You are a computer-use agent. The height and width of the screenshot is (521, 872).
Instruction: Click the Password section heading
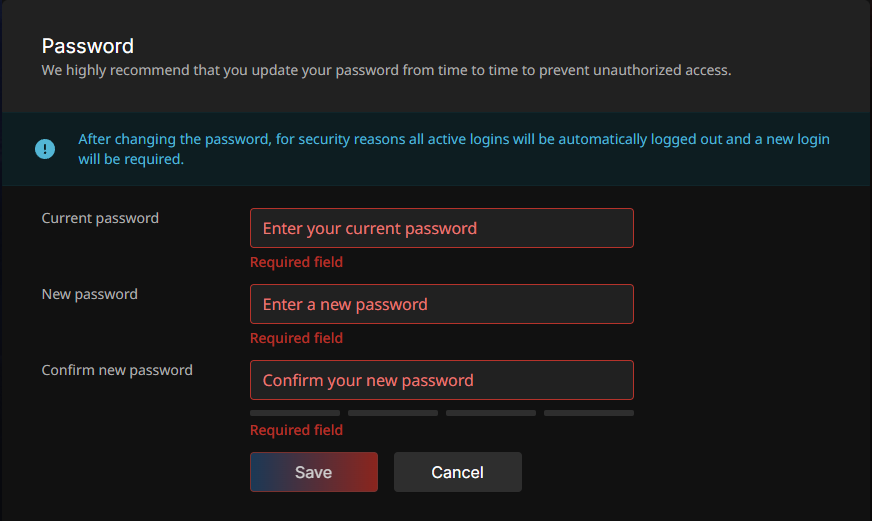[88, 46]
